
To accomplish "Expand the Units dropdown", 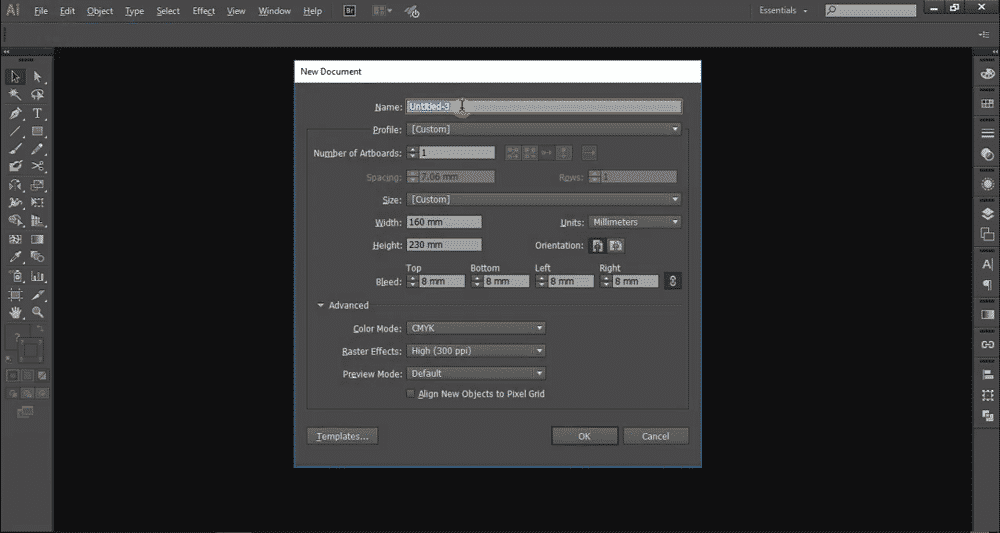I will coord(635,223).
